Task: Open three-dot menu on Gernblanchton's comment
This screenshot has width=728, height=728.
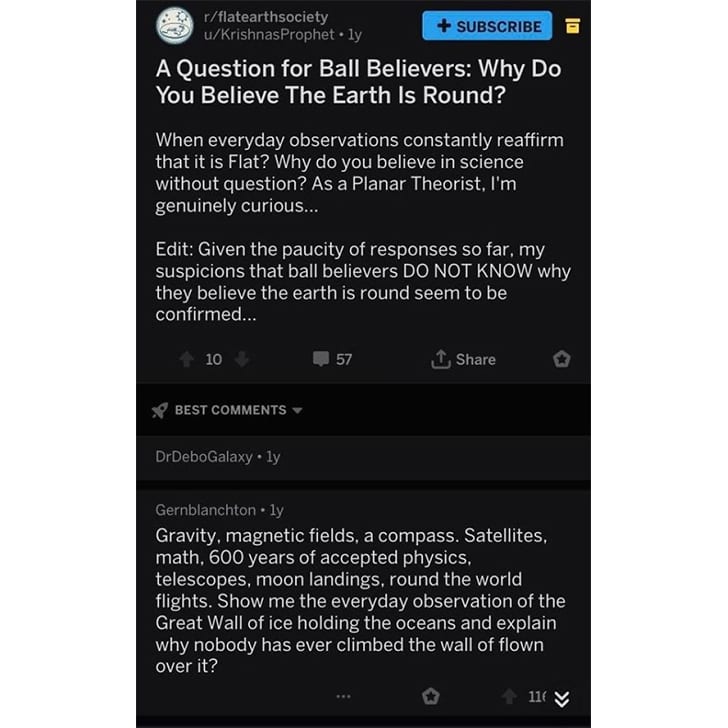Action: tap(343, 696)
